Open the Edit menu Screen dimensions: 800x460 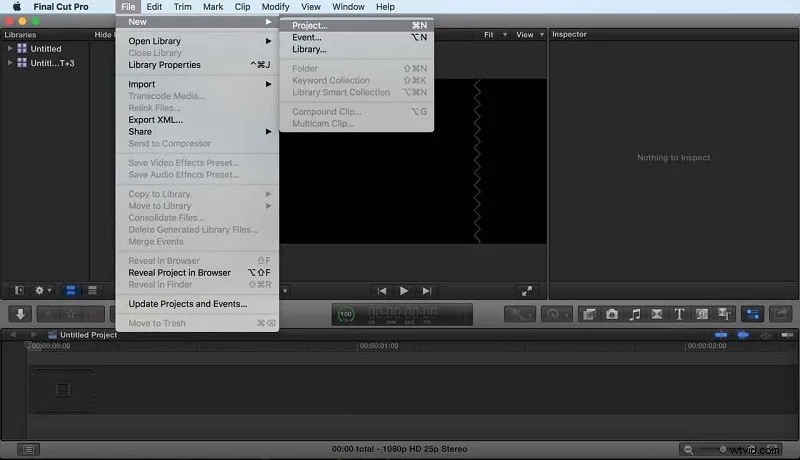point(154,7)
